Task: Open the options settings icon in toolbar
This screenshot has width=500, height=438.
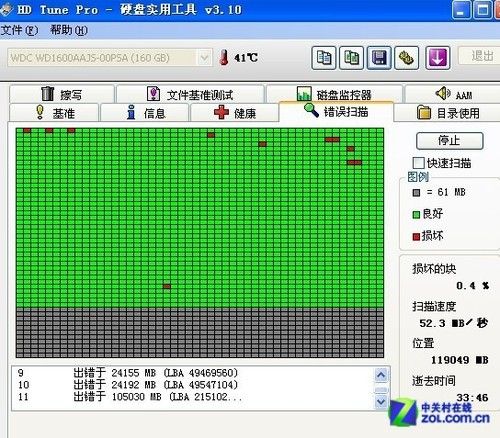Action: pyautogui.click(x=407, y=58)
